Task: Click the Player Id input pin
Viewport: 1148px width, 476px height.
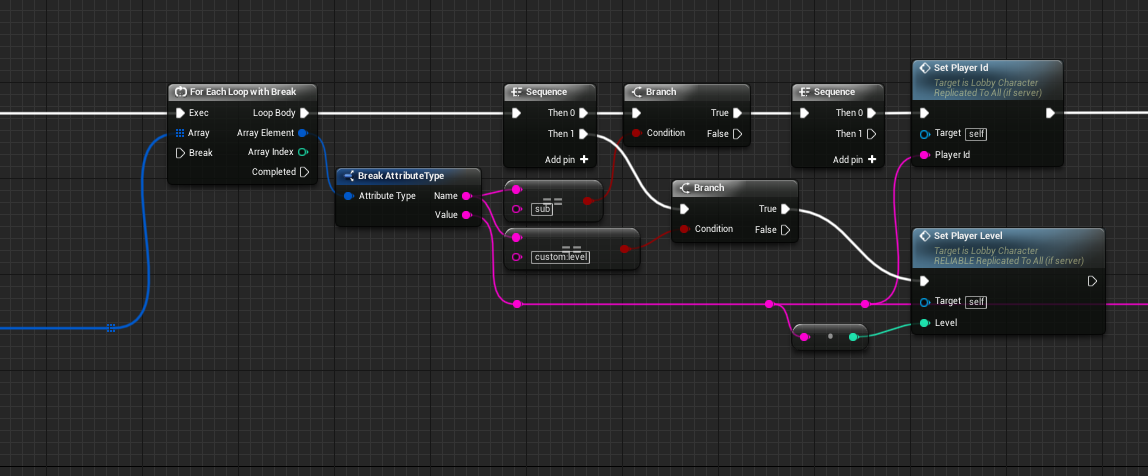Action: [924, 155]
